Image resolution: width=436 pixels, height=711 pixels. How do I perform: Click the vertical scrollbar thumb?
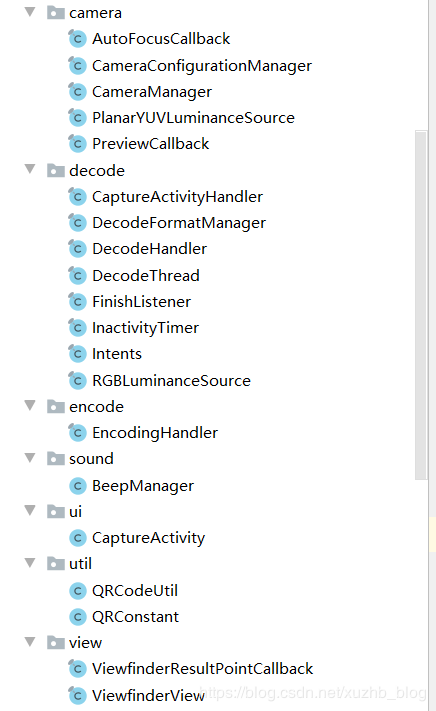click(x=421, y=305)
